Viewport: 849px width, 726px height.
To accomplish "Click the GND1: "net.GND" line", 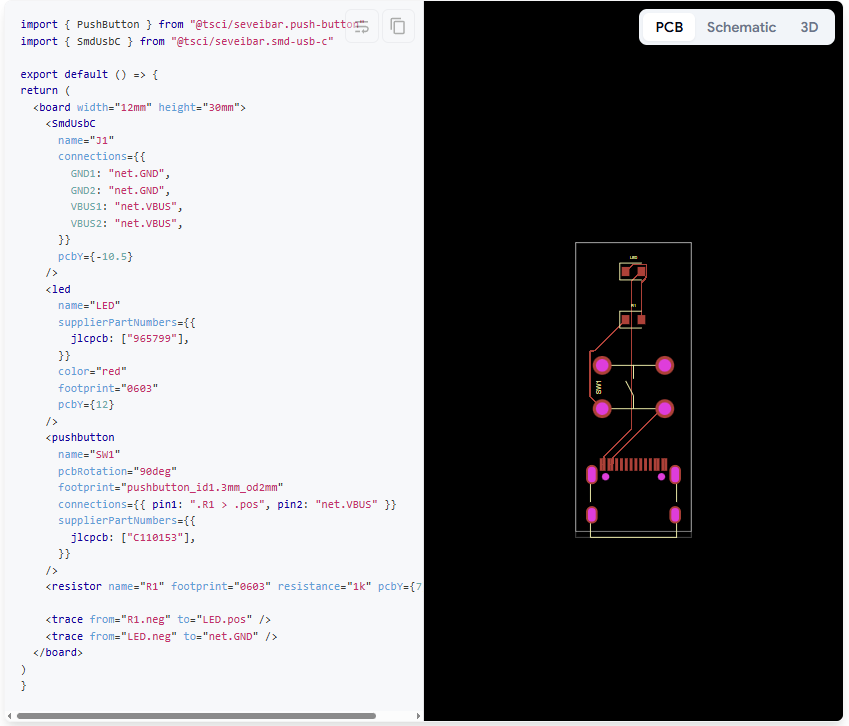I will click(x=120, y=173).
